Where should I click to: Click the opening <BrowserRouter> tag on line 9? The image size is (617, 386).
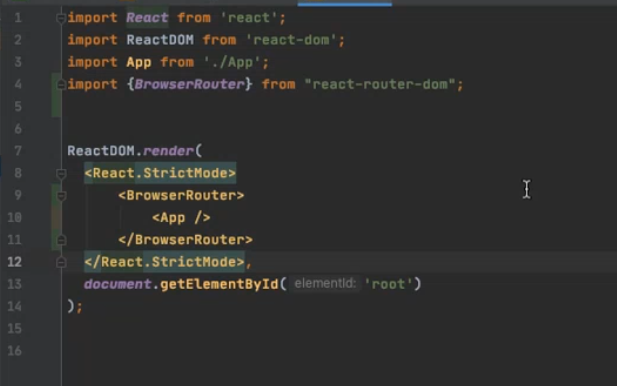click(x=181, y=196)
